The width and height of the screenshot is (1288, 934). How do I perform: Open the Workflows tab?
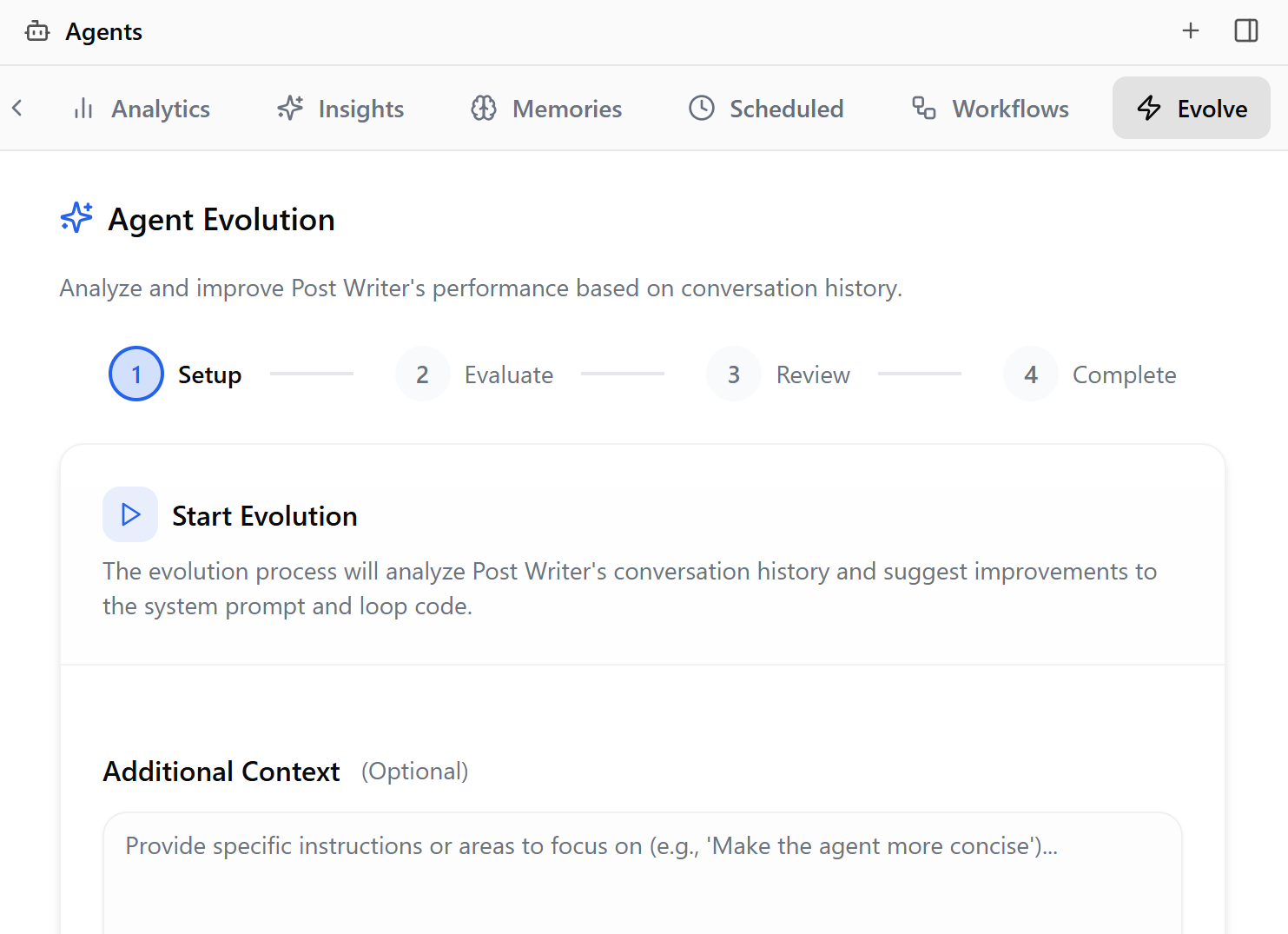[990, 109]
